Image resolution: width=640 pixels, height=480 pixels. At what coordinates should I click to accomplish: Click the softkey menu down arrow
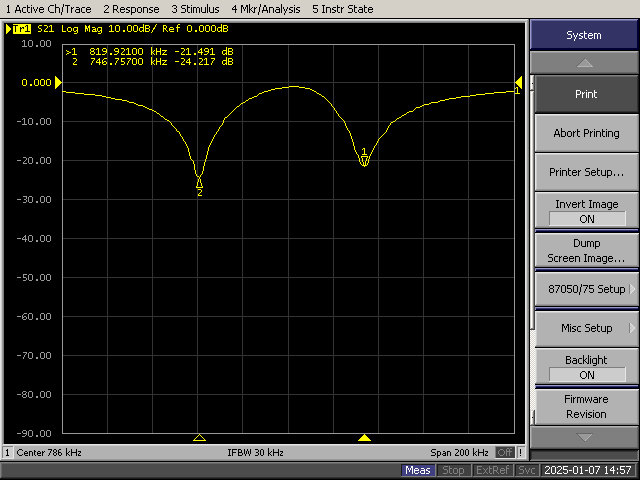584,438
